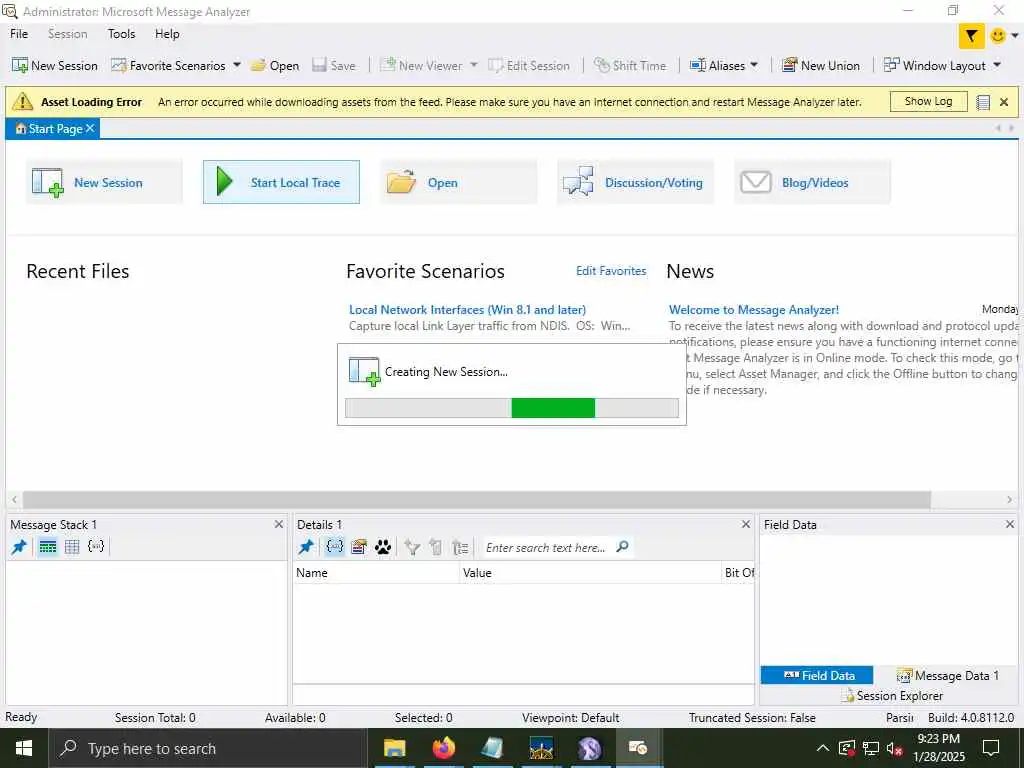Close the Start Page tab
Viewport: 1024px width, 768px height.
[x=90, y=128]
